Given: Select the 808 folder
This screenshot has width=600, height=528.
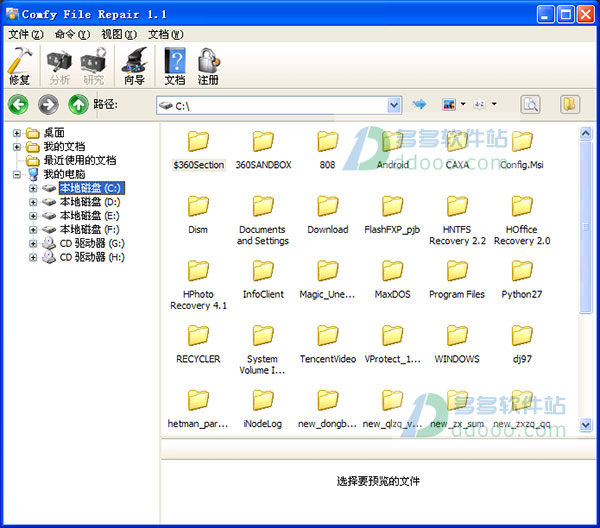Looking at the screenshot, I should (328, 150).
